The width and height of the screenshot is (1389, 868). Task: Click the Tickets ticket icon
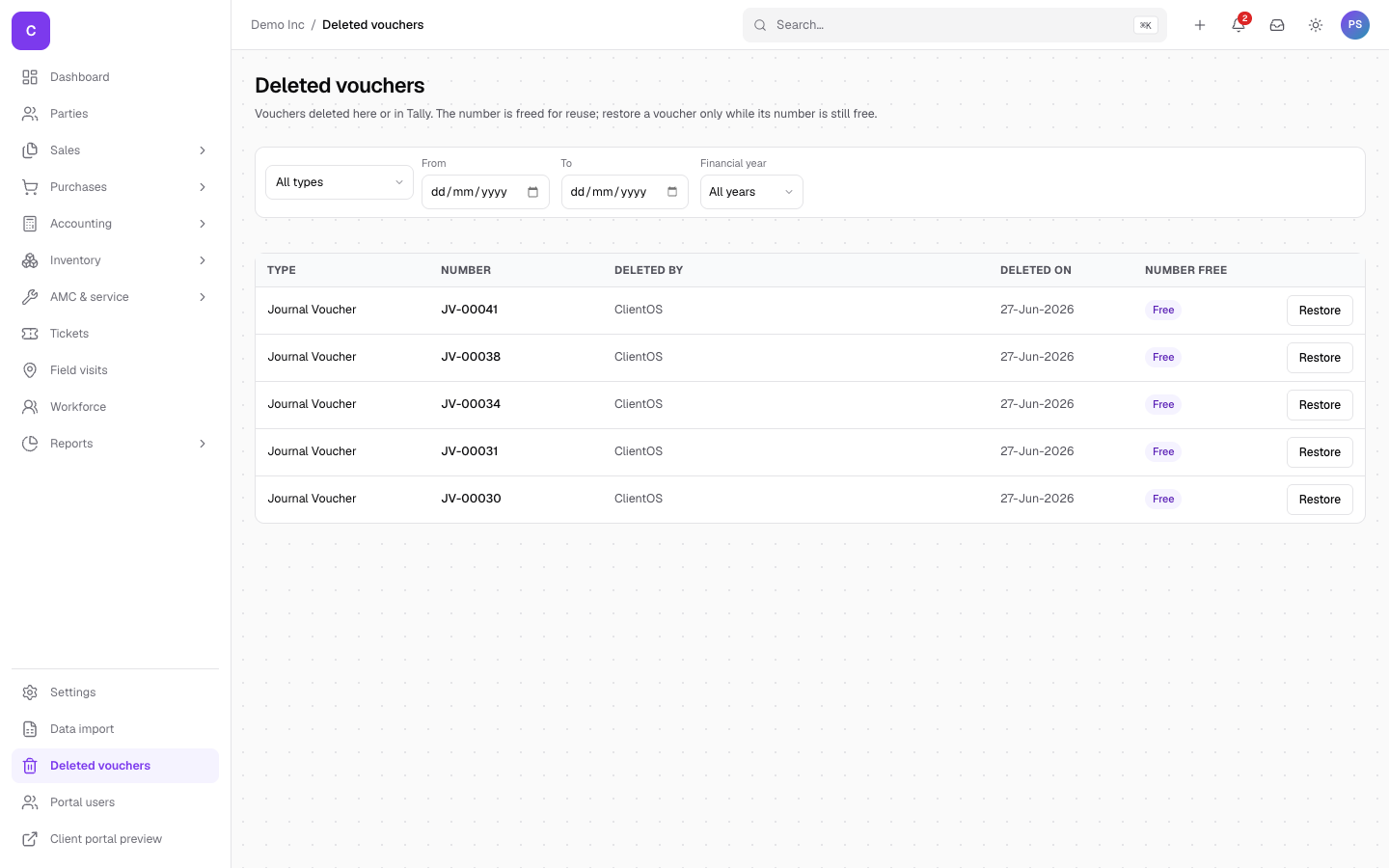point(30,334)
